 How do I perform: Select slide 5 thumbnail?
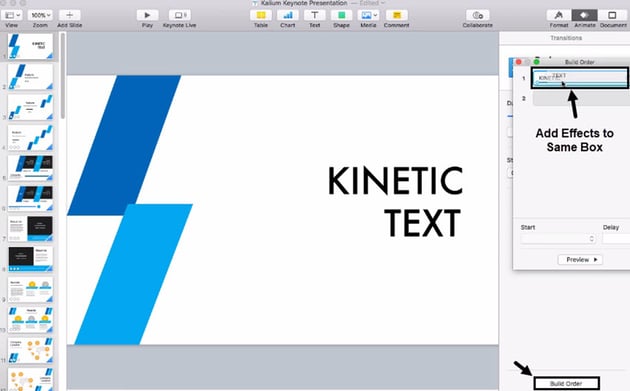click(x=31, y=168)
